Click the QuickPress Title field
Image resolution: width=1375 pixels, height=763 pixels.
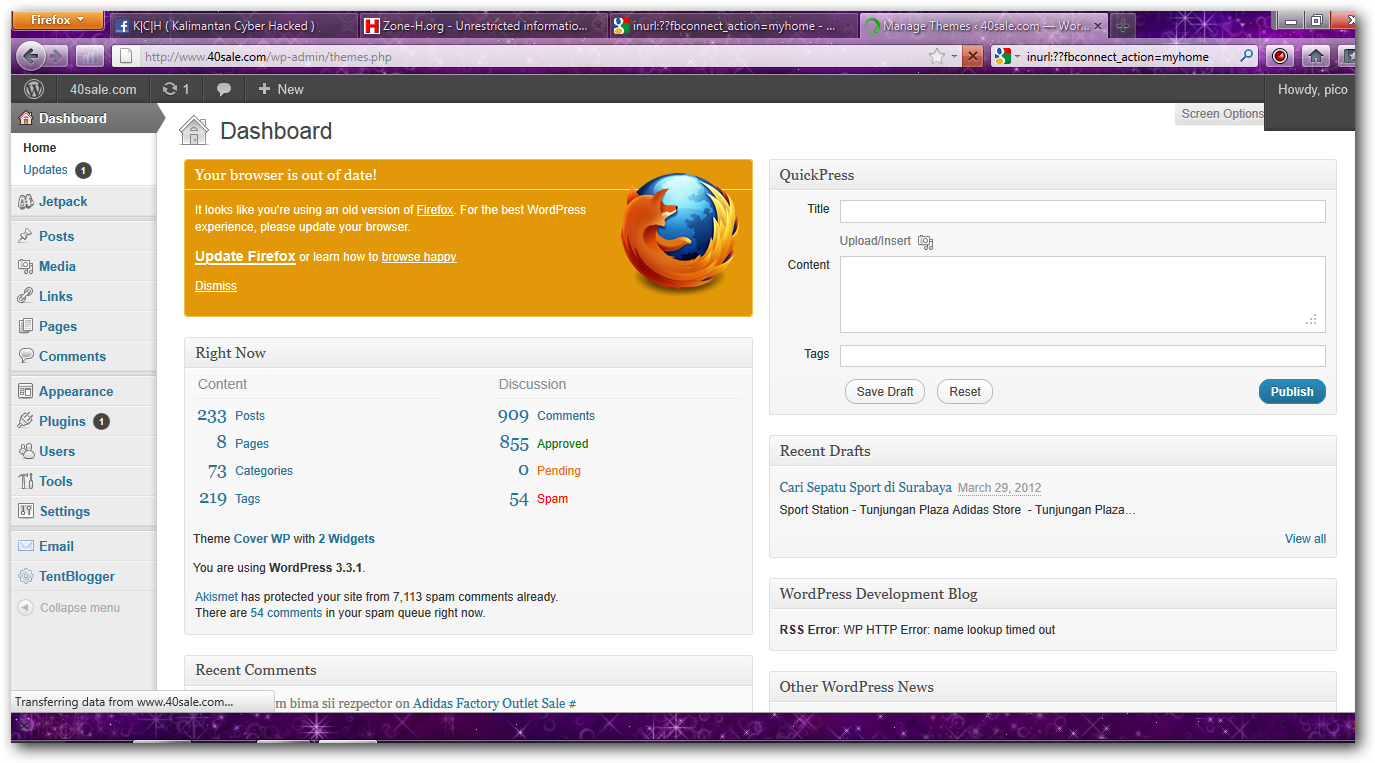(x=1082, y=211)
